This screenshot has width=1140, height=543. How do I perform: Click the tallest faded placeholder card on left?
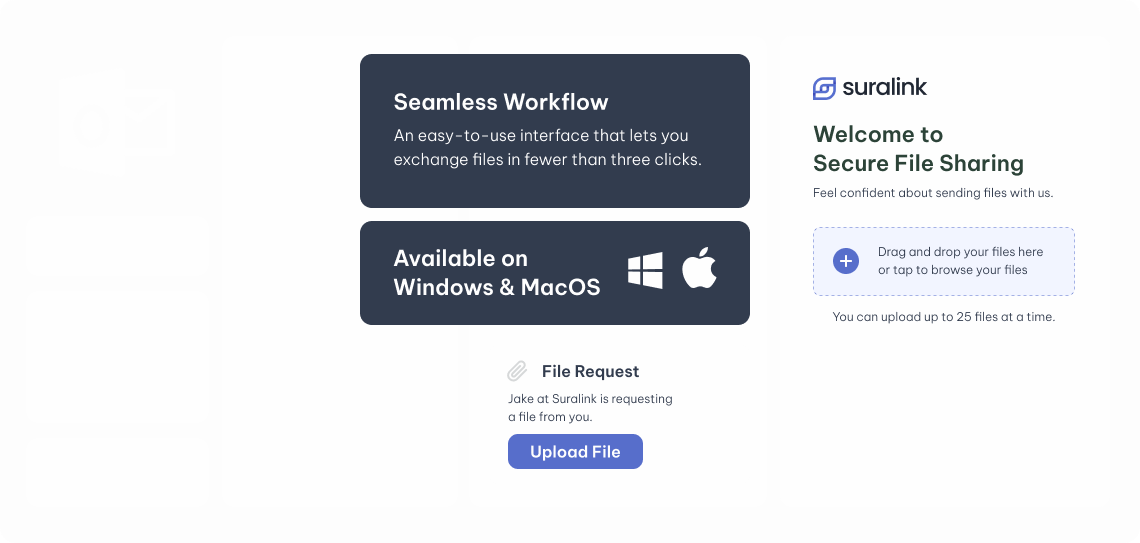[117, 357]
